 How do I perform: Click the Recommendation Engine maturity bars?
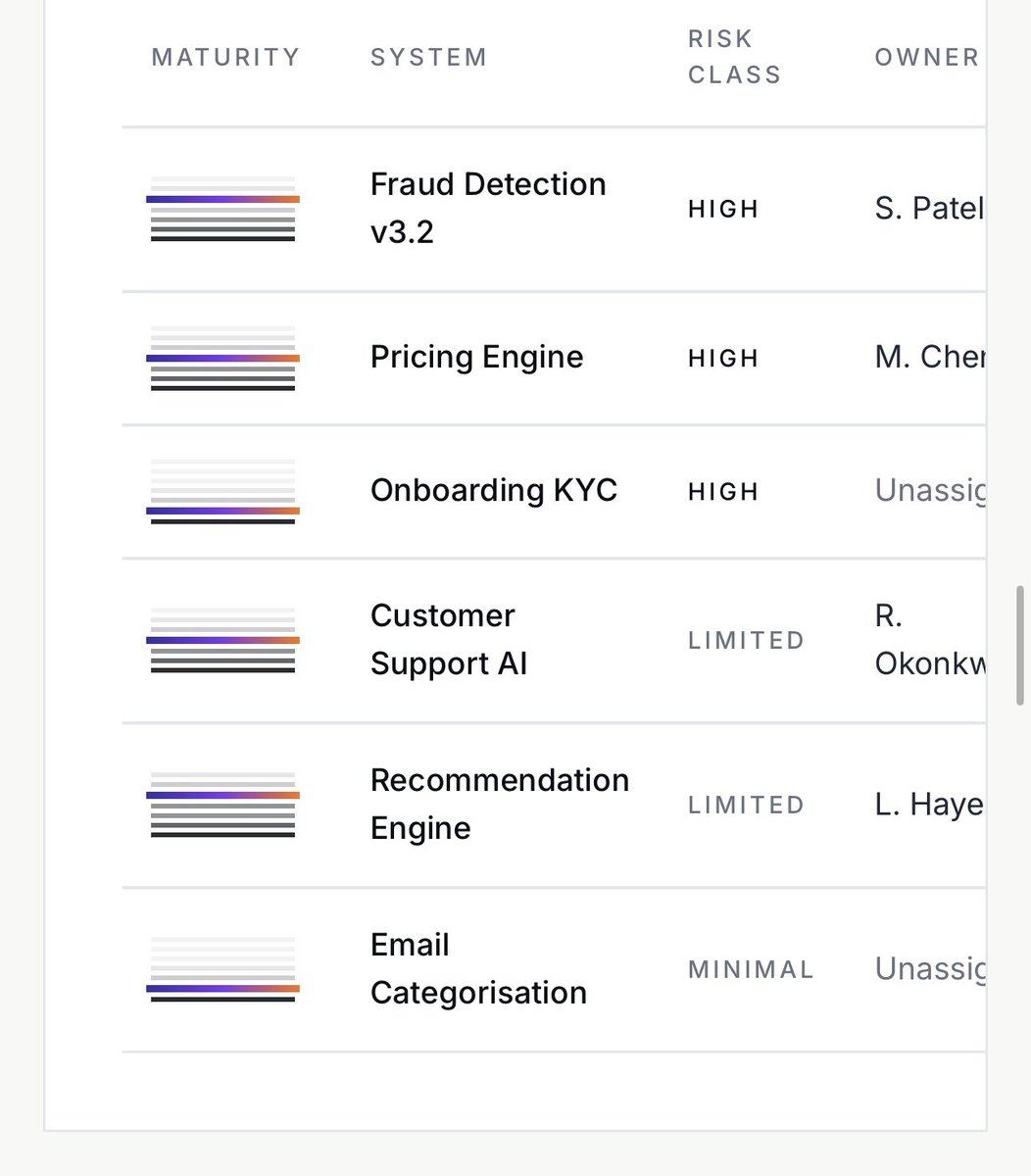coord(222,805)
